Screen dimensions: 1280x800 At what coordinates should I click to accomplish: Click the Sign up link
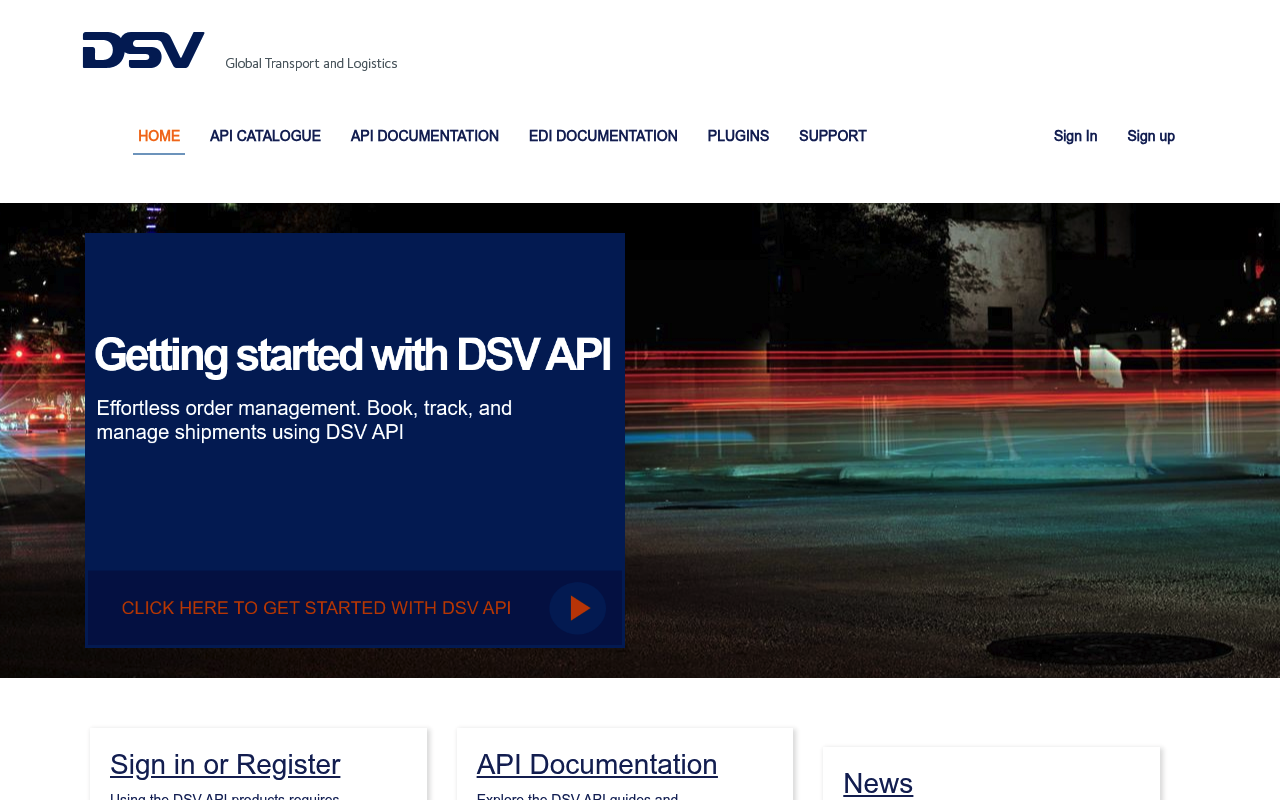1151,136
